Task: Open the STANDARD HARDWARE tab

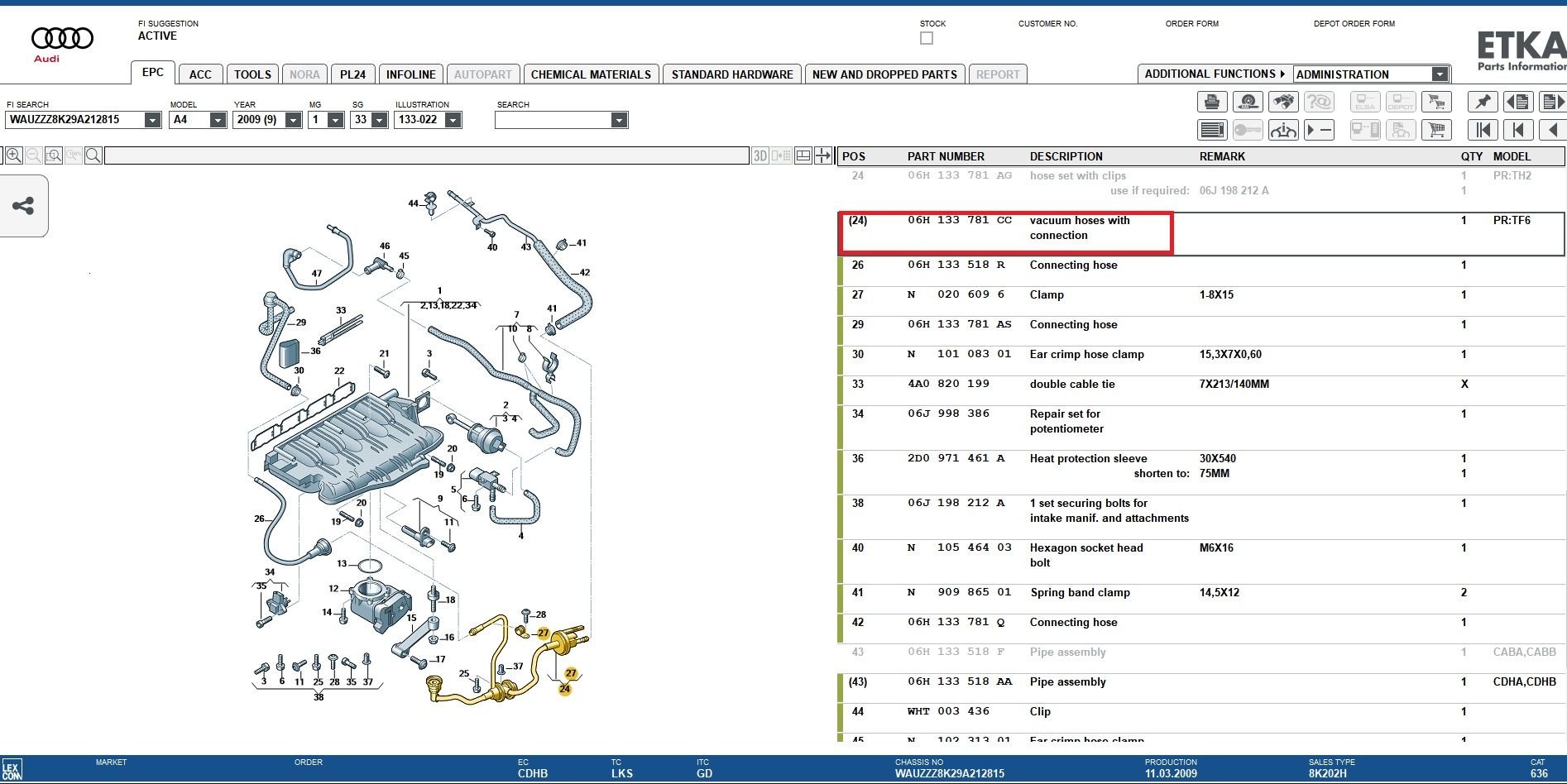Action: [731, 74]
